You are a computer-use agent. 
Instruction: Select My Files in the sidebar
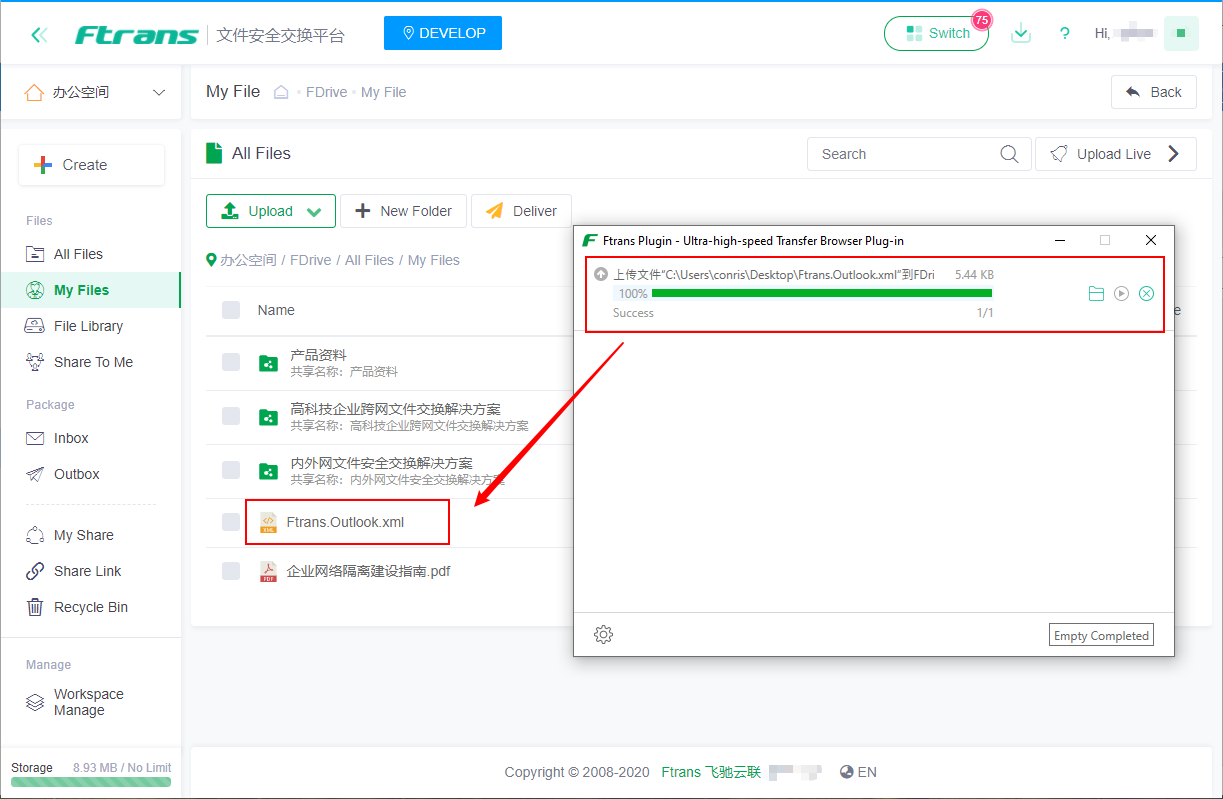90,290
